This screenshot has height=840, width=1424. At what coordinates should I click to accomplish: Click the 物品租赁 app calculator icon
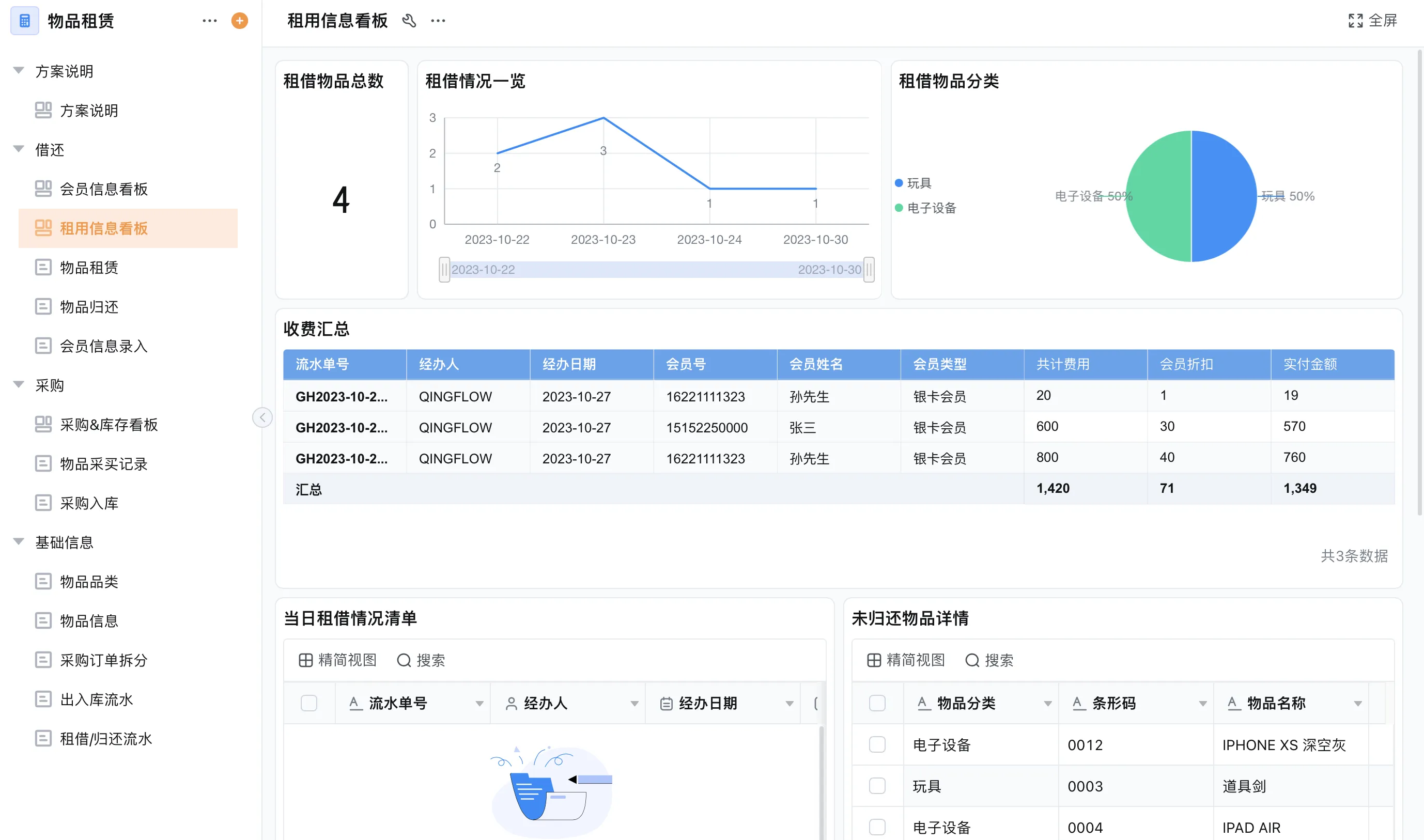(x=24, y=21)
